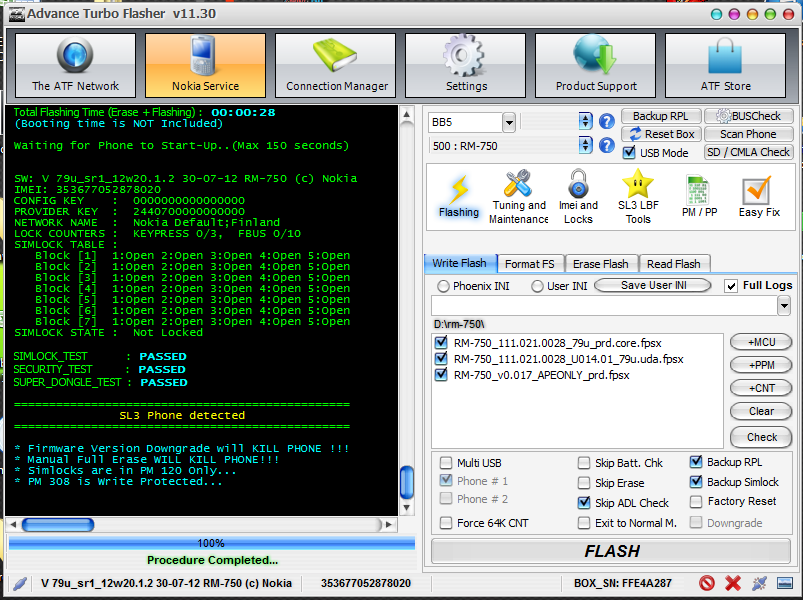Select the Nokia Service module
Viewport: 803px width, 600px height.
[x=205, y=65]
